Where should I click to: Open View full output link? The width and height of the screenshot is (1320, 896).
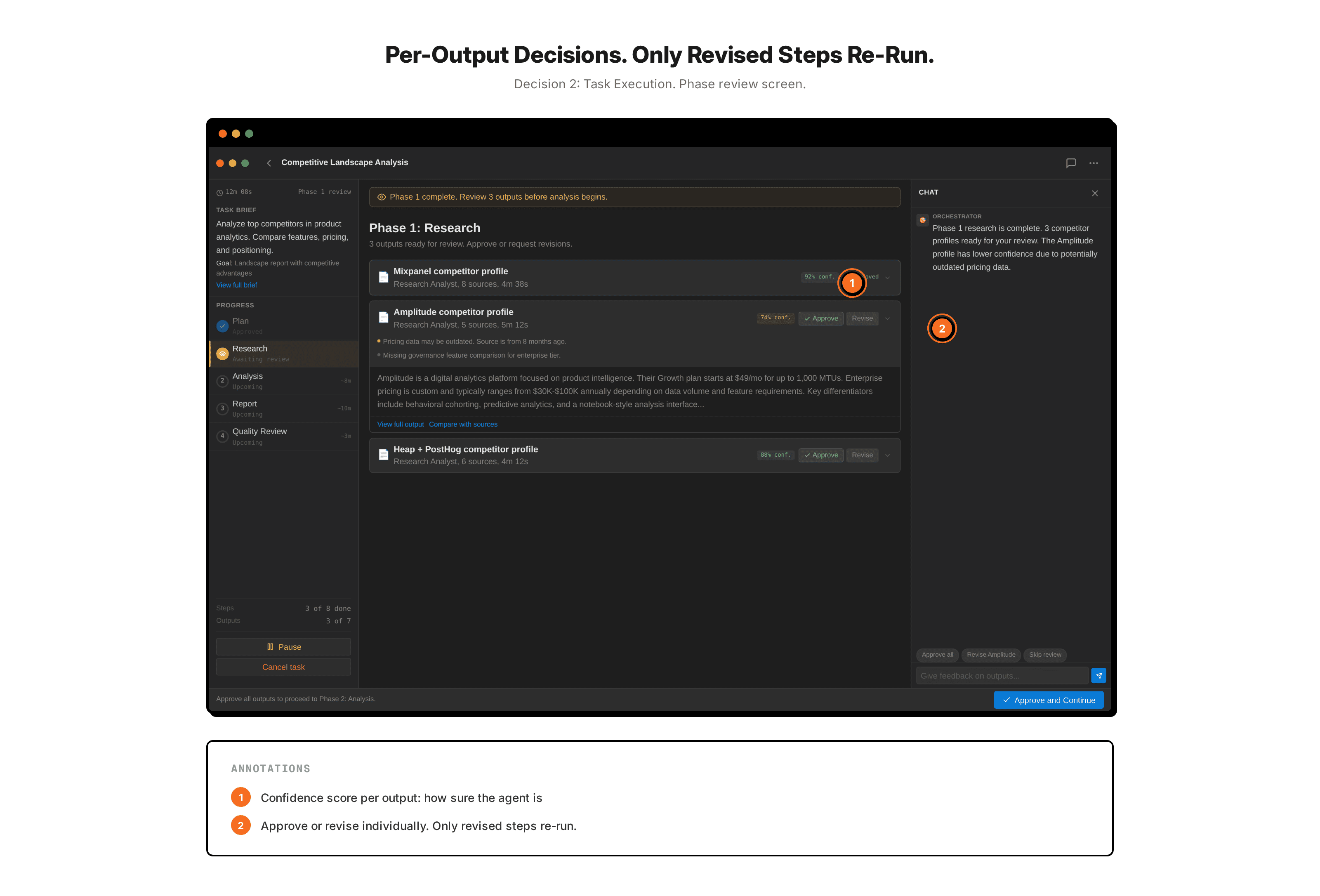(x=401, y=424)
